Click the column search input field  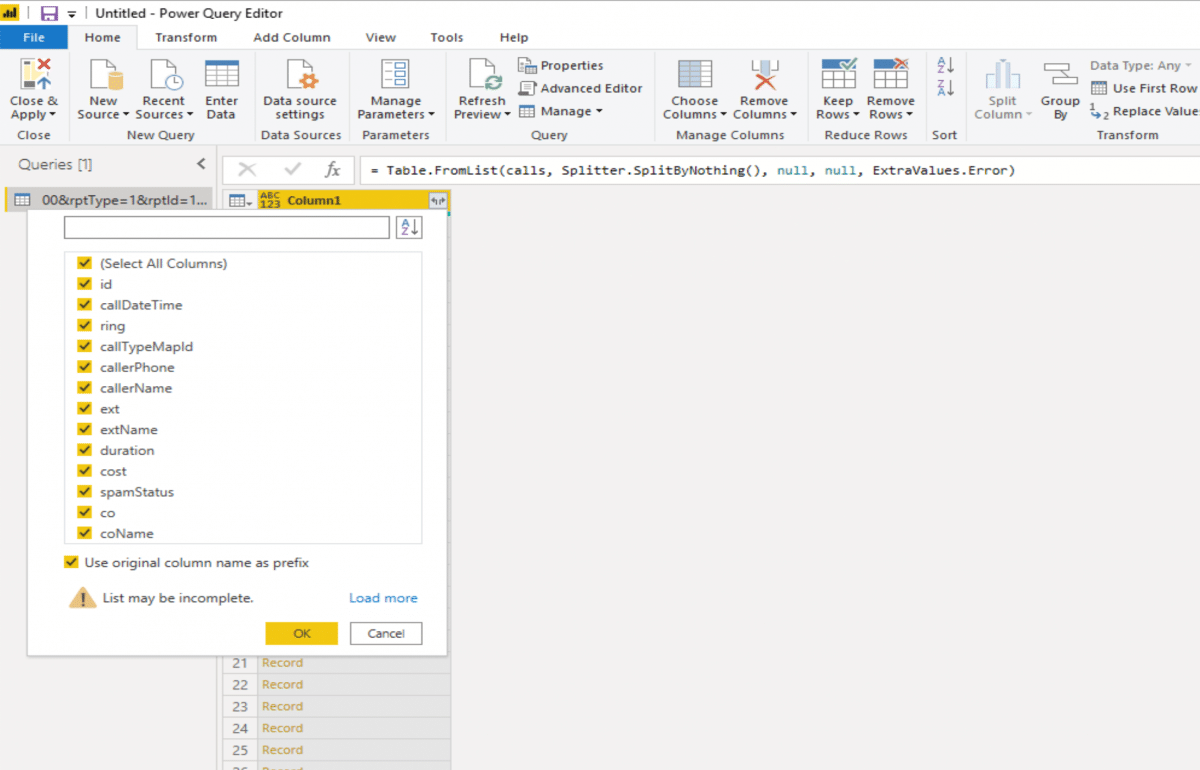pos(226,228)
